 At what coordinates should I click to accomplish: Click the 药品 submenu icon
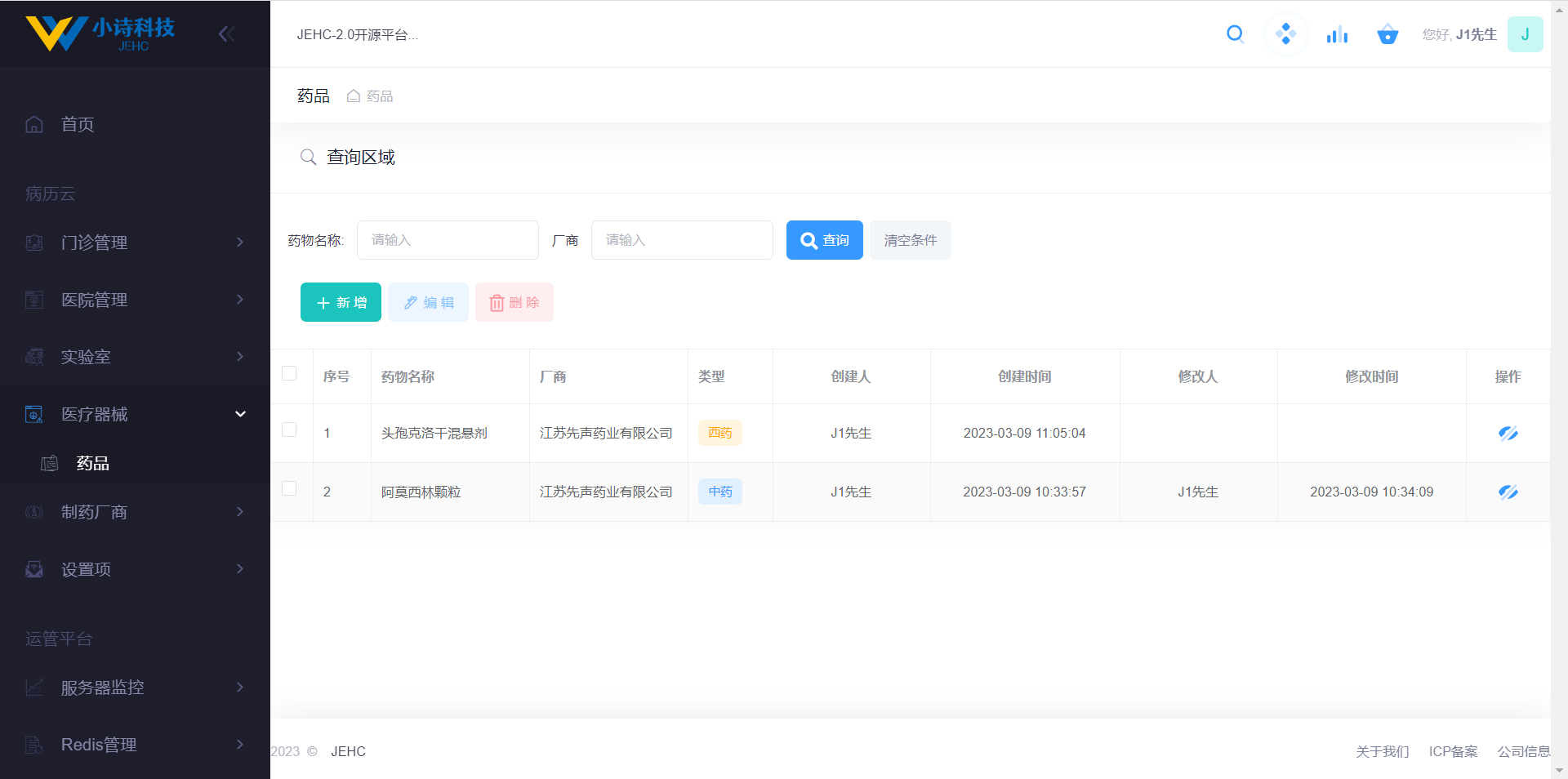point(50,463)
